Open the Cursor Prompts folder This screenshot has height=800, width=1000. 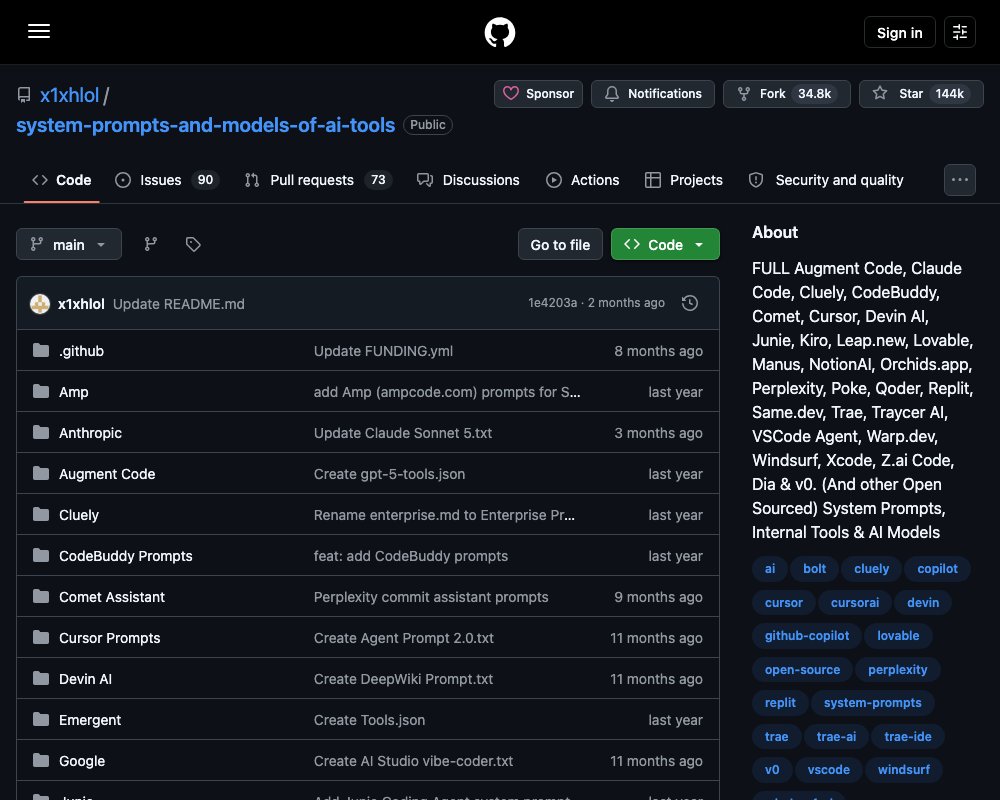[110, 638]
